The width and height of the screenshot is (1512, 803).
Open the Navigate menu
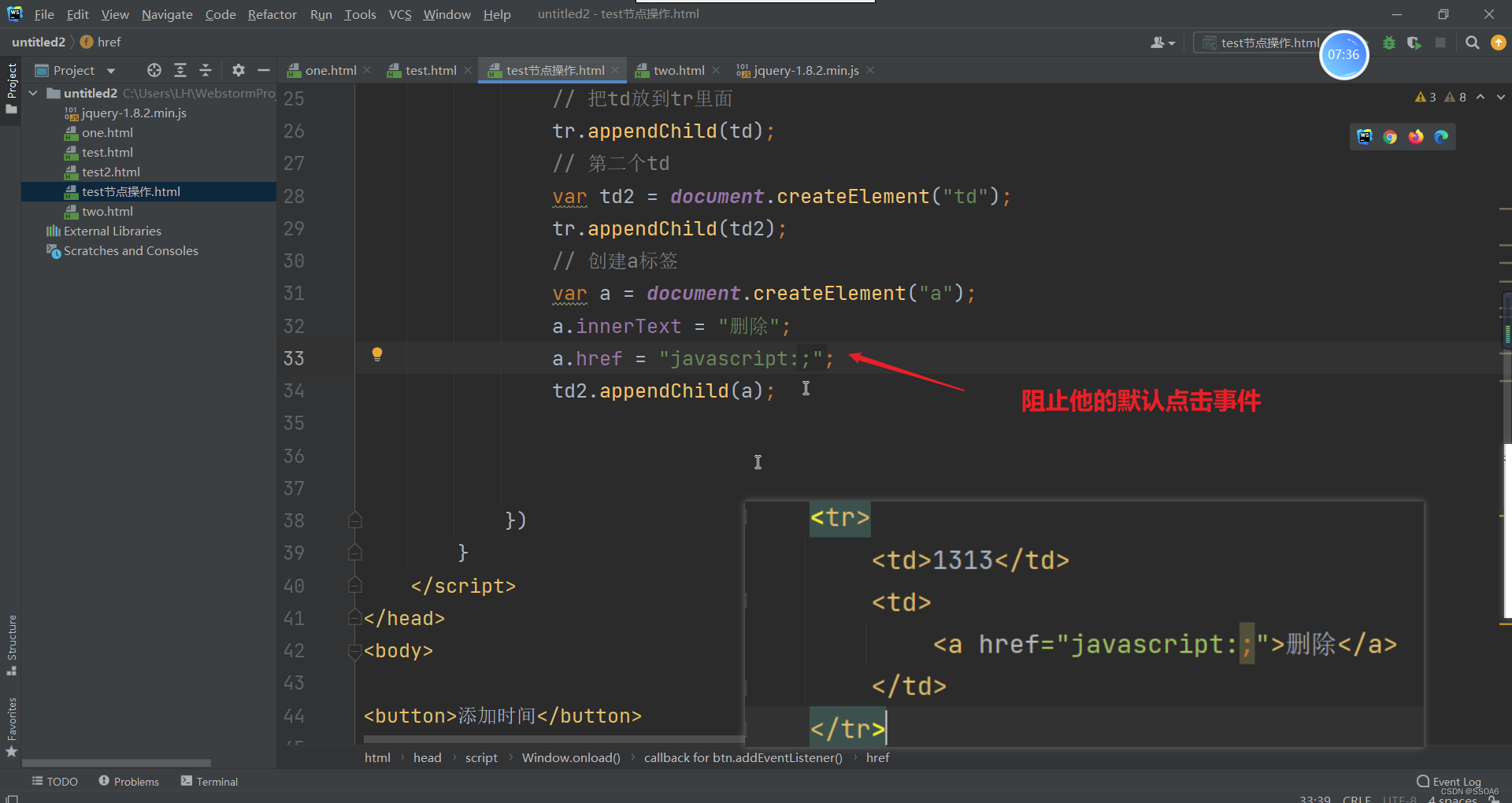[167, 14]
